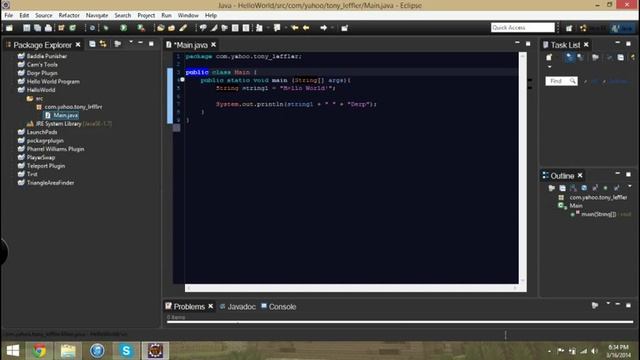This screenshot has height=360, width=640.
Task: Open the Project menu
Action: click(x=146, y=15)
